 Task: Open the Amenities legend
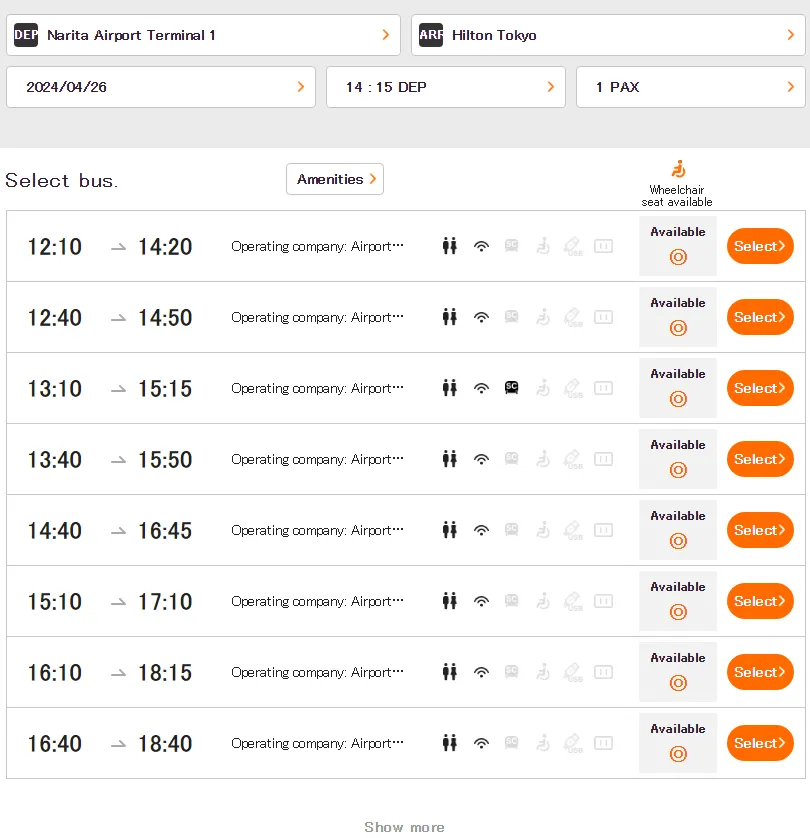coord(335,179)
